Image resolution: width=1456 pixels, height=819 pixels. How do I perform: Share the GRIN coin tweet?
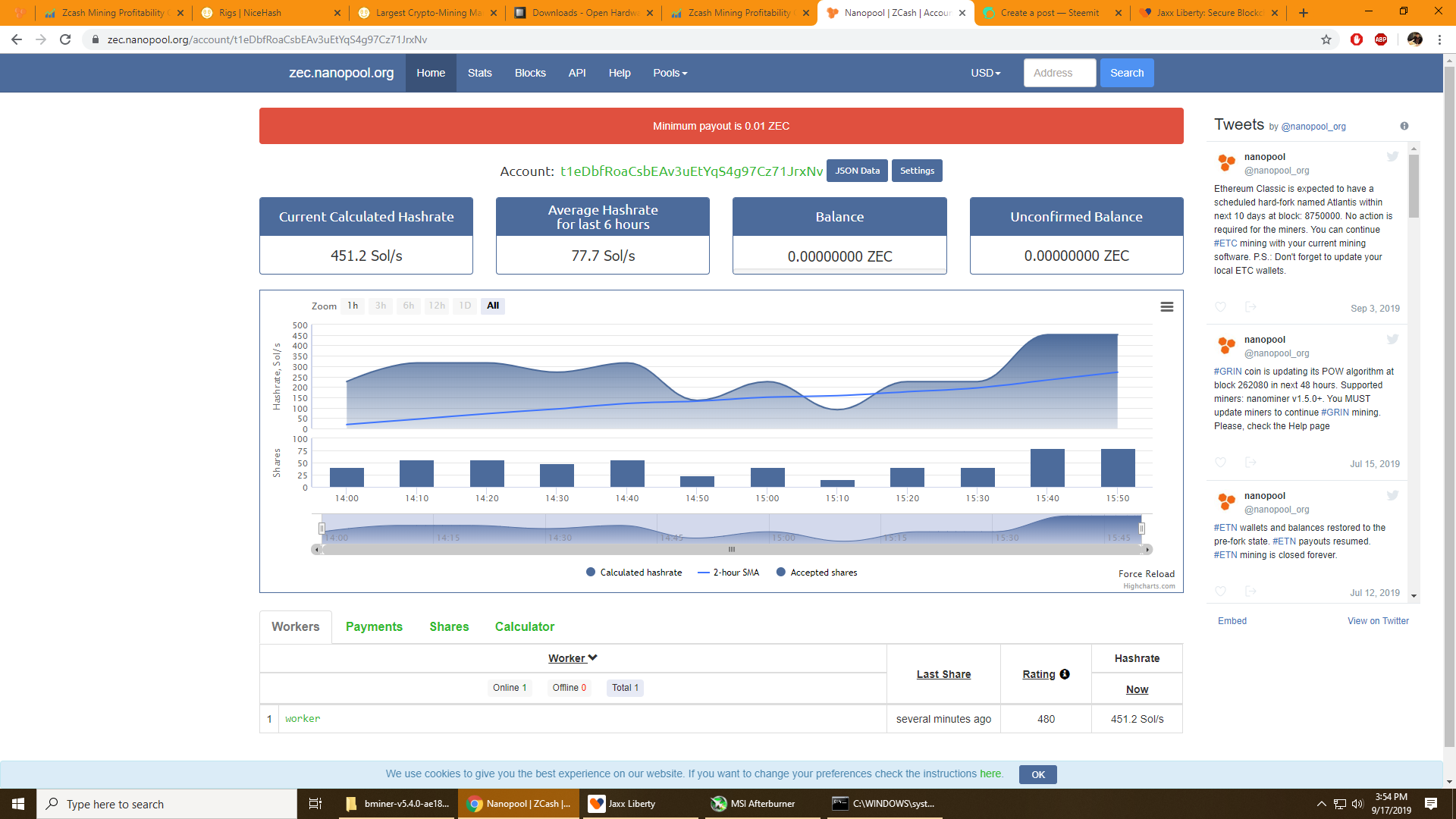point(1250,463)
